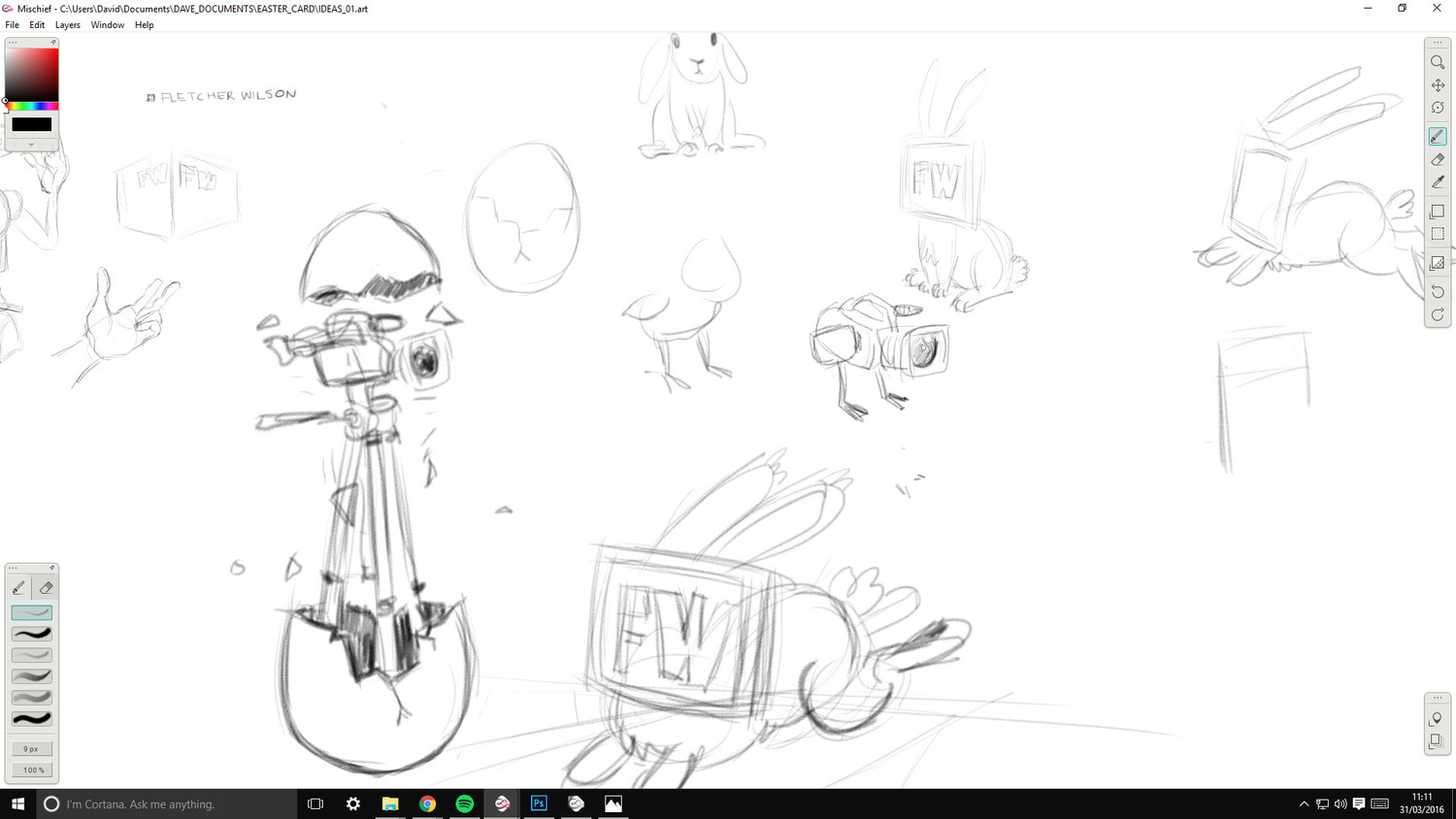1456x819 pixels.
Task: Switch to the Eraser presets tab
Action: point(45,587)
